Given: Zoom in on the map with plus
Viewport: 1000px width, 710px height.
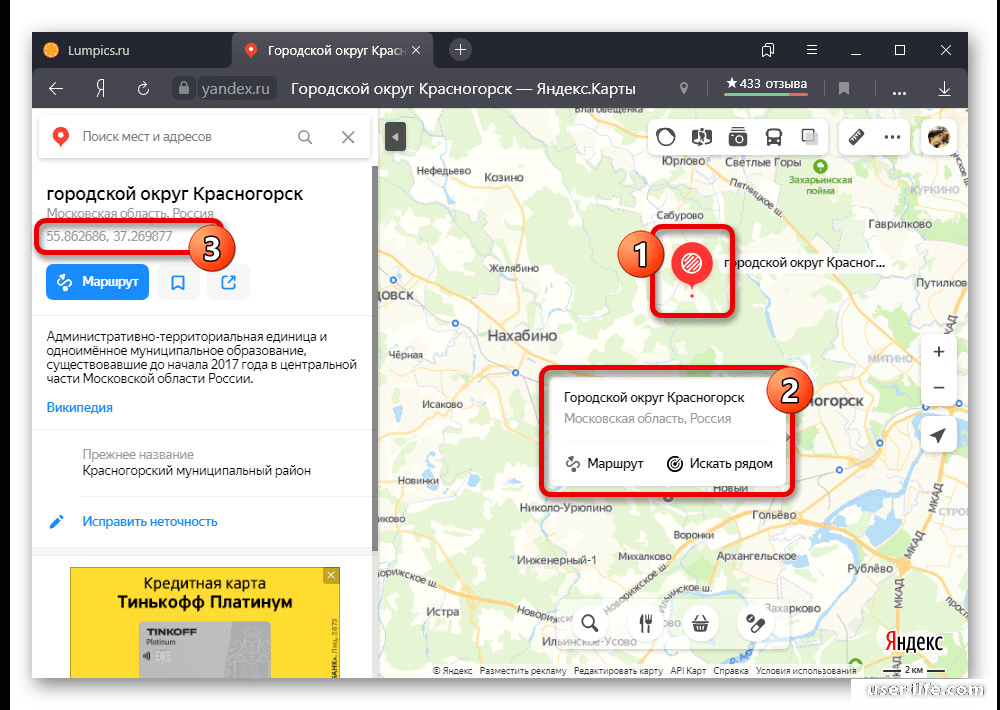Looking at the screenshot, I should point(939,351).
